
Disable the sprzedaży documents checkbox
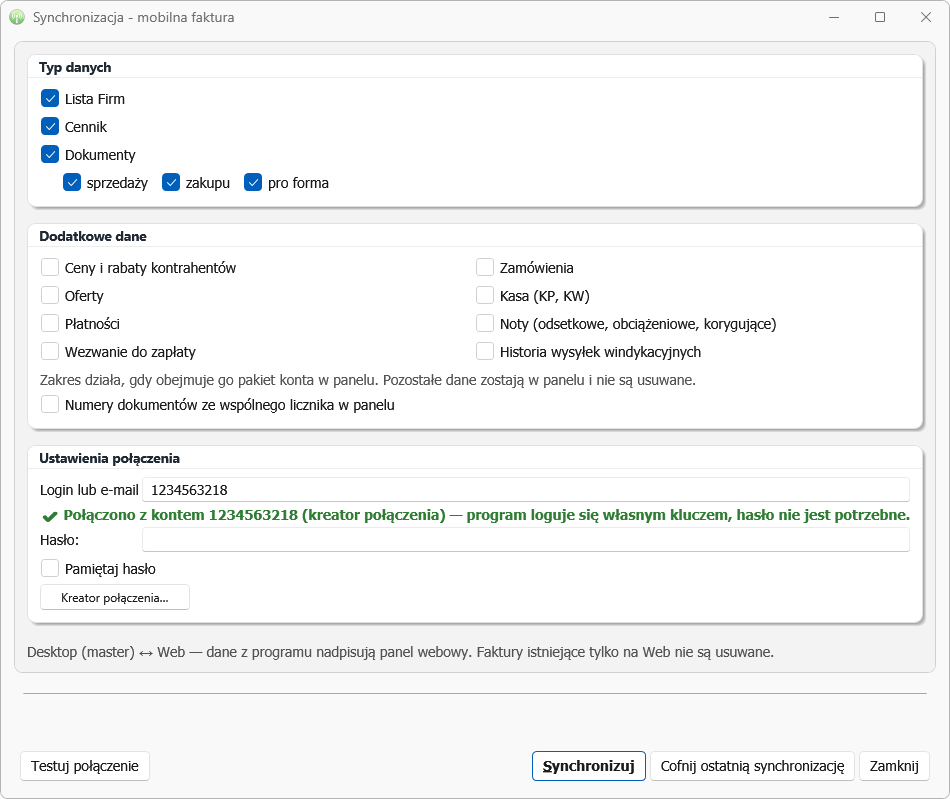coord(72,182)
